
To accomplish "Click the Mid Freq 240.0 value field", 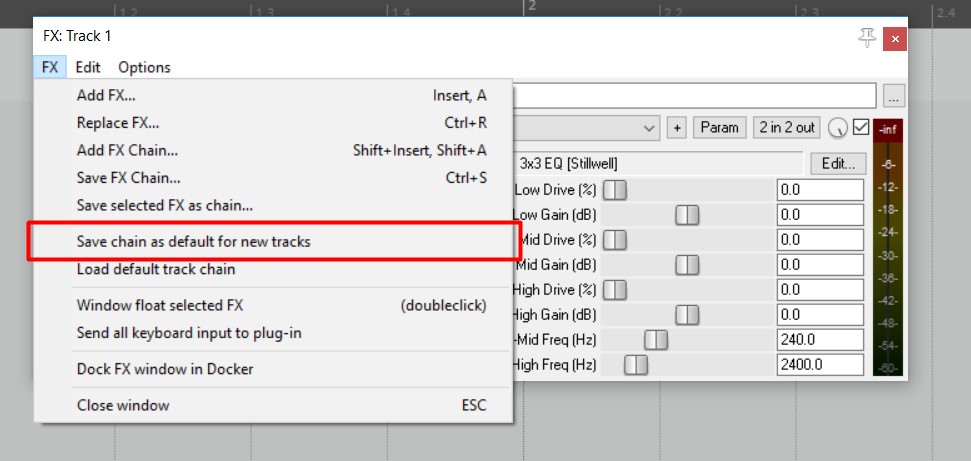I will 820,340.
